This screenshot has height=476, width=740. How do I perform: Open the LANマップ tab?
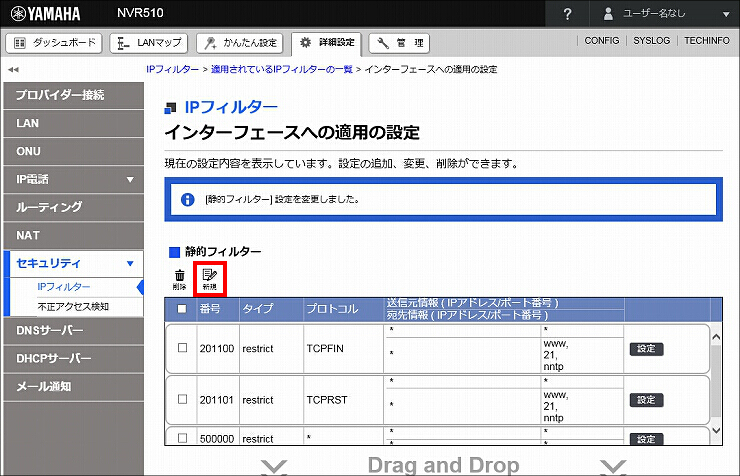tap(149, 43)
